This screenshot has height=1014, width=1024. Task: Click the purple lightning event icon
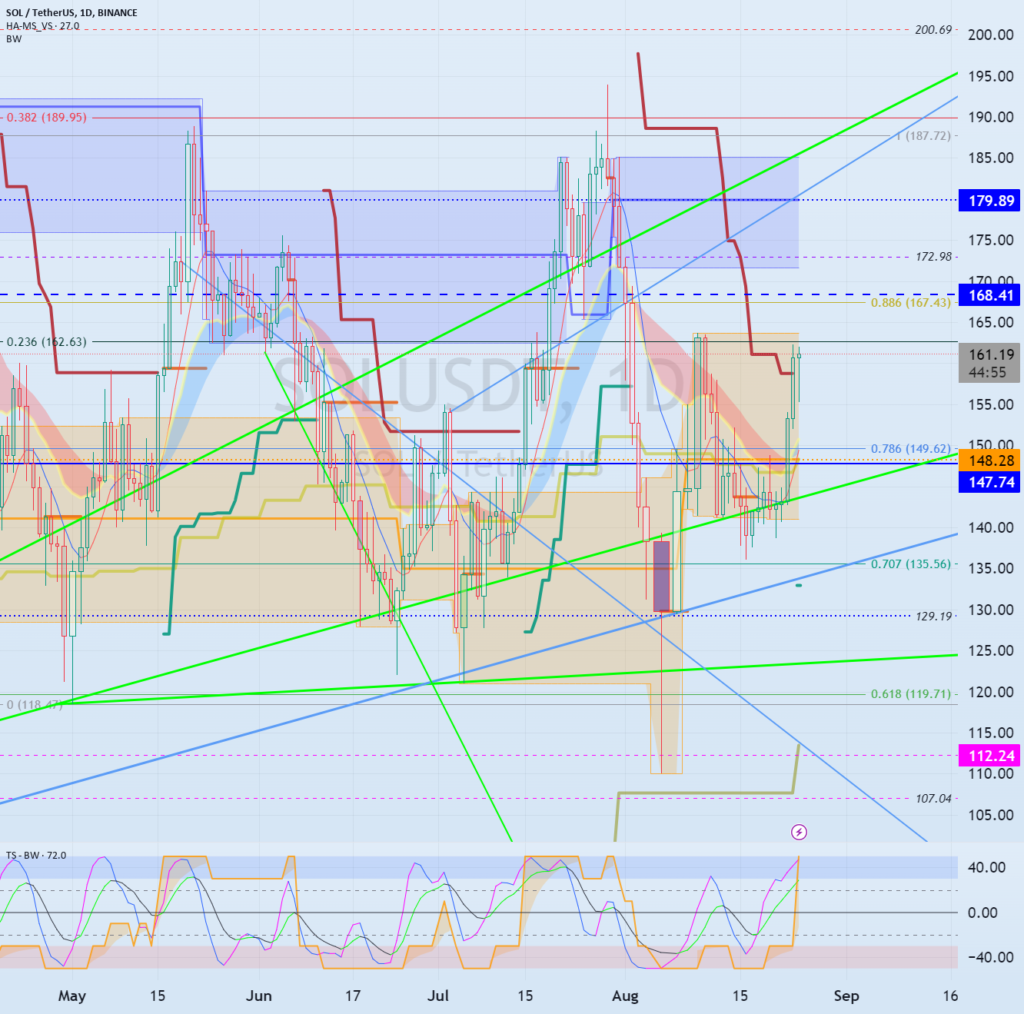tap(799, 831)
